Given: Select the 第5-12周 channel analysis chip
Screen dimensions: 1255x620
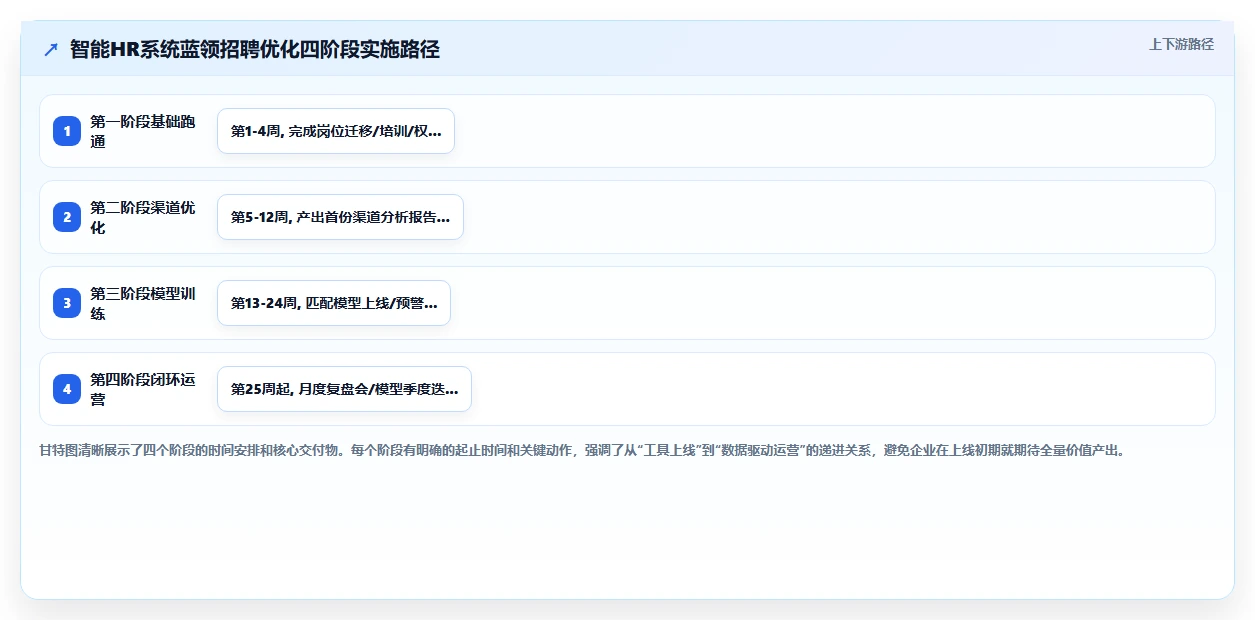Looking at the screenshot, I should (340, 217).
